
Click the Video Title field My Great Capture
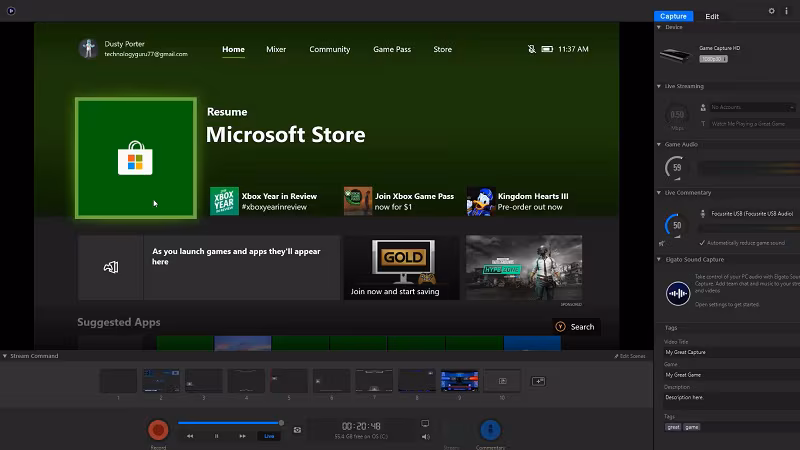pos(732,353)
